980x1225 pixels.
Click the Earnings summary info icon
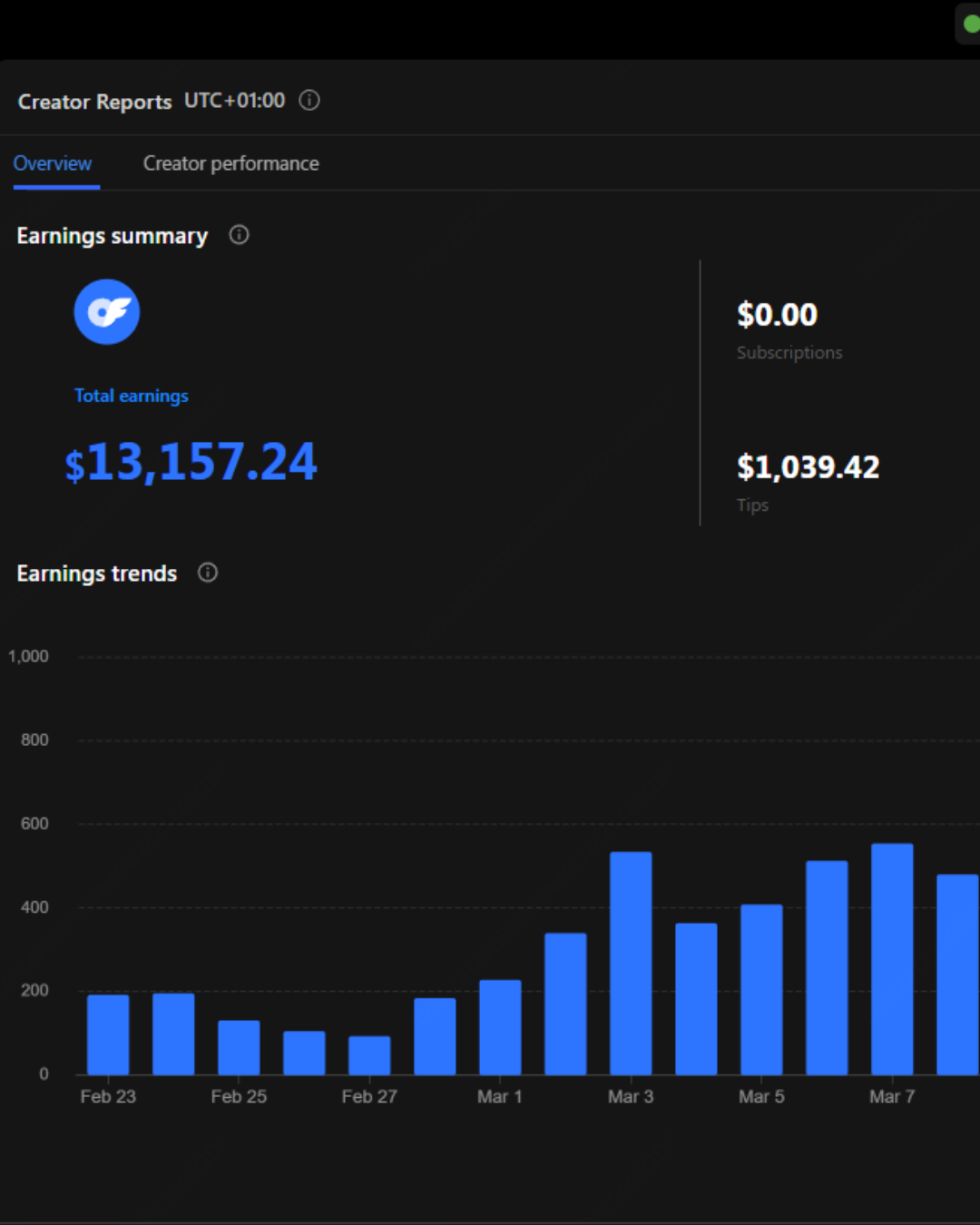click(x=239, y=235)
